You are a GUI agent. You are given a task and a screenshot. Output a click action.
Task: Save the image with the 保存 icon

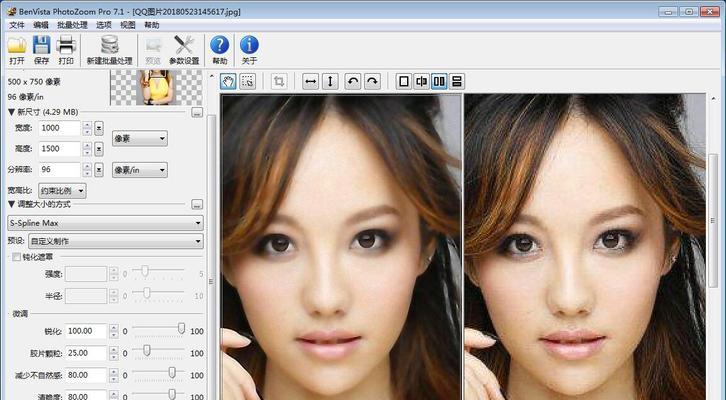coord(41,50)
